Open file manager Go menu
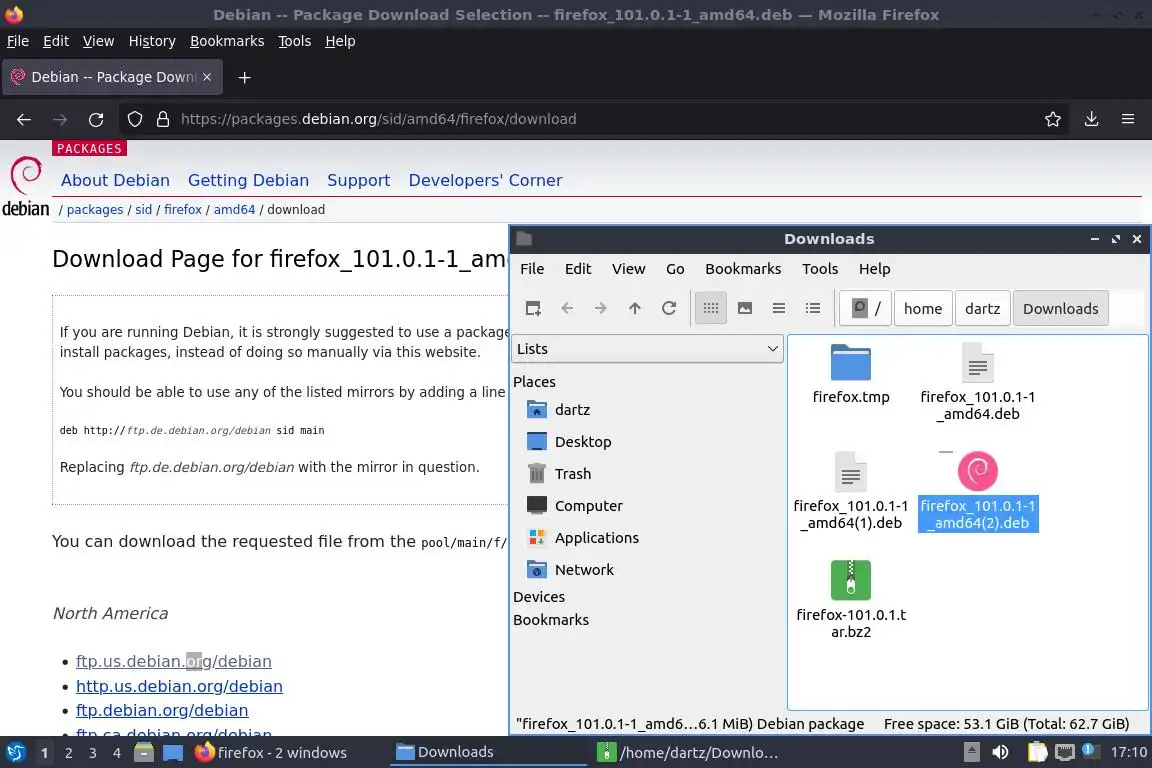Screen dimensions: 1152x768 point(675,269)
